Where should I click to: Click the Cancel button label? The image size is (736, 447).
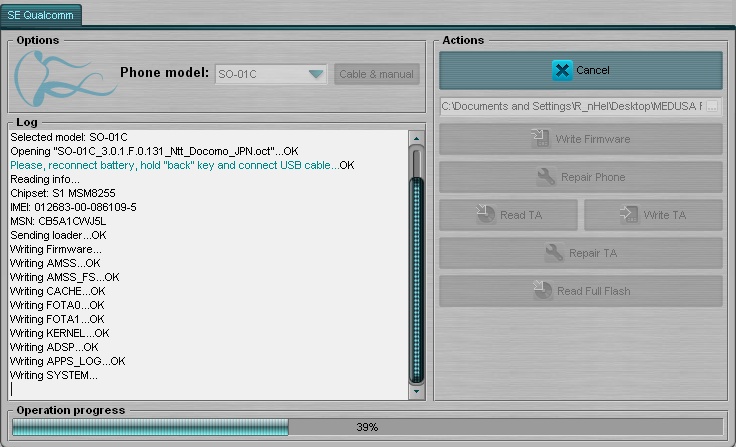[x=592, y=70]
